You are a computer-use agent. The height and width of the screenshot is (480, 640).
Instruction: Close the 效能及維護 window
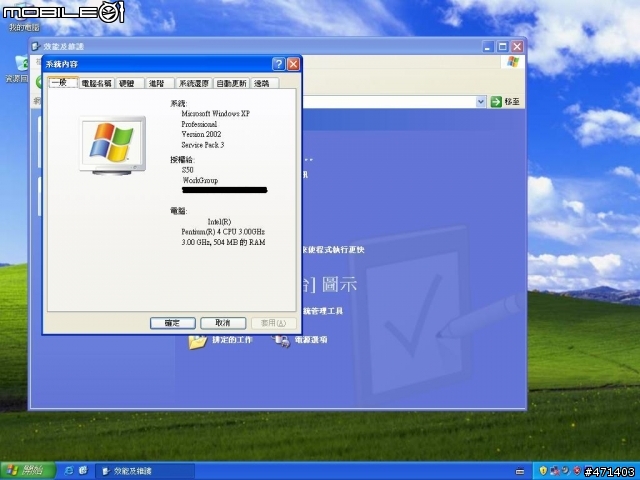pyautogui.click(x=517, y=47)
